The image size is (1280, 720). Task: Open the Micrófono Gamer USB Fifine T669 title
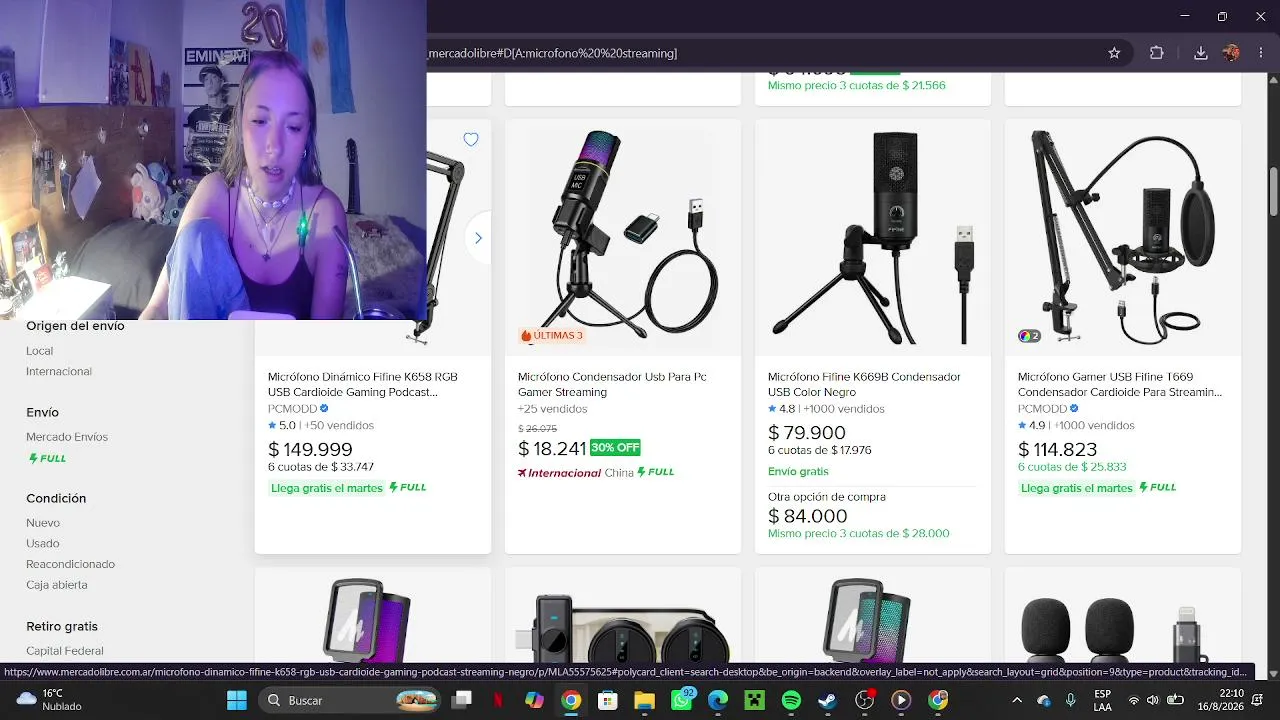[1120, 384]
